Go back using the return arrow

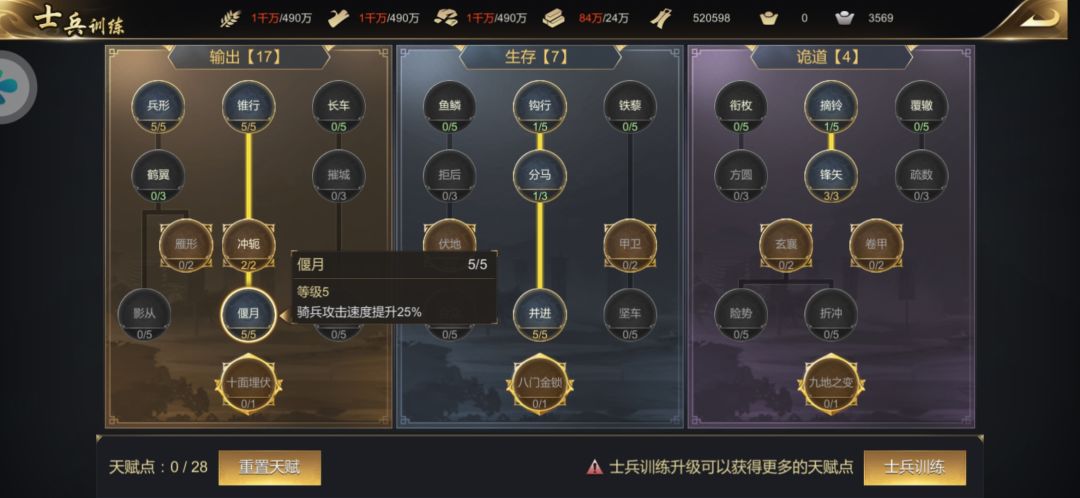point(1039,18)
